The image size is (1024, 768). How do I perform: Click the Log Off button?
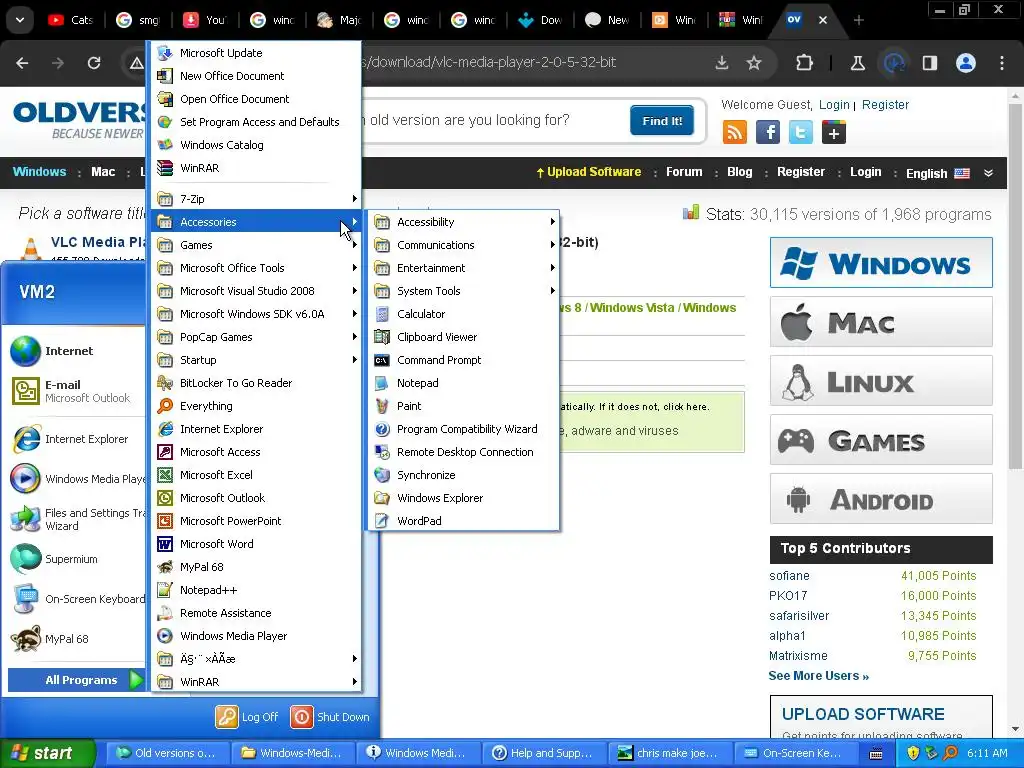[247, 717]
